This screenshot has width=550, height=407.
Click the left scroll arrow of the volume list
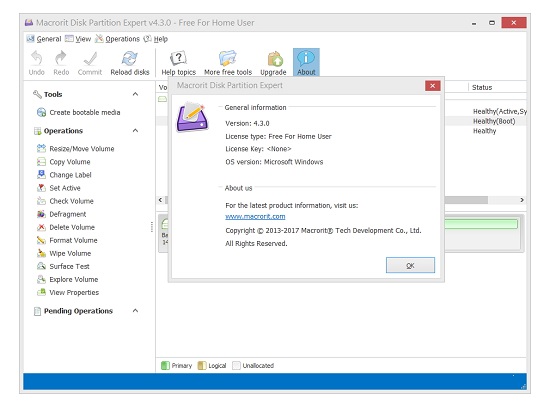pos(160,200)
